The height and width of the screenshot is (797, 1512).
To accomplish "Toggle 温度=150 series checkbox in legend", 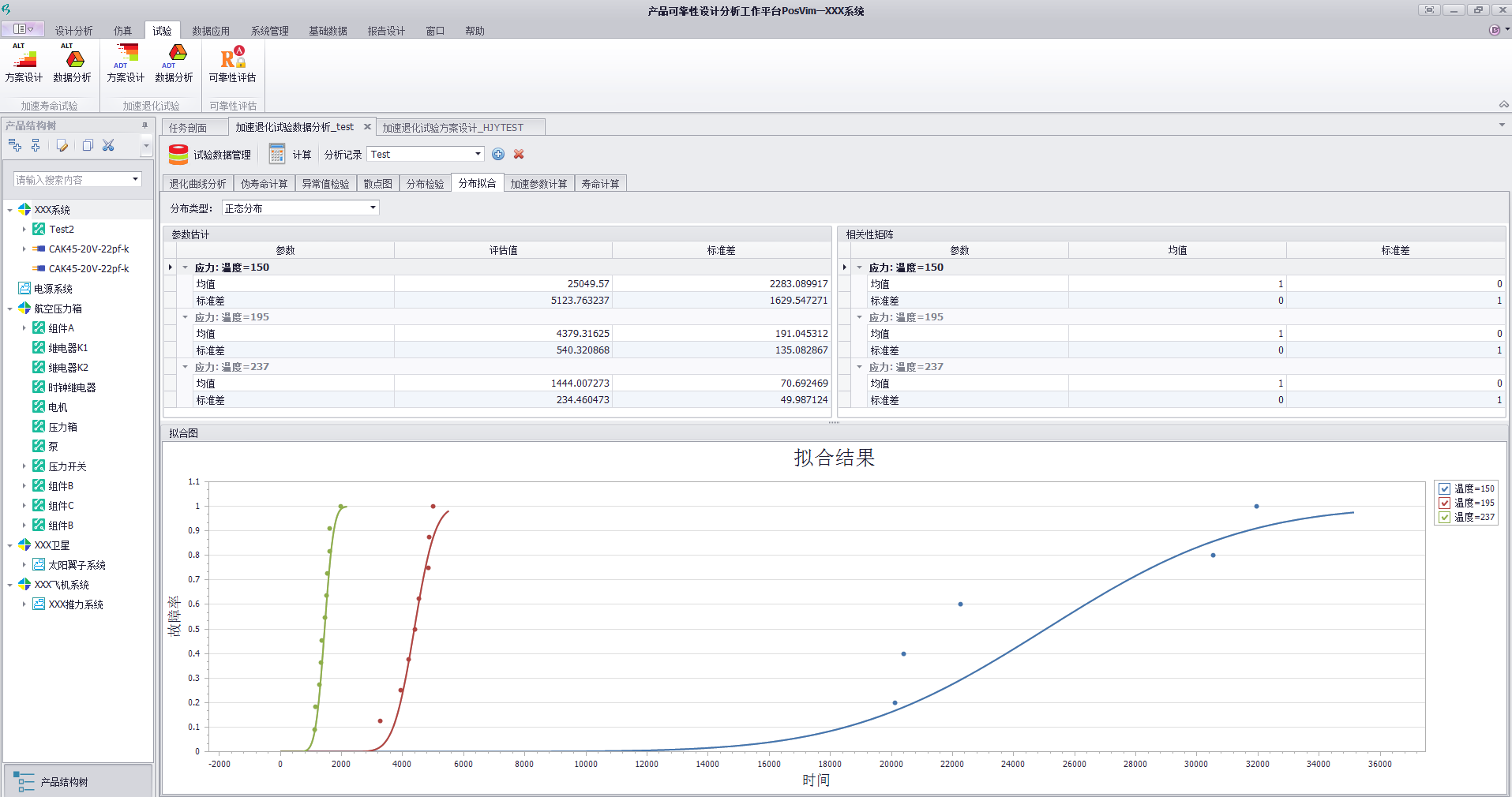I will pyautogui.click(x=1444, y=488).
